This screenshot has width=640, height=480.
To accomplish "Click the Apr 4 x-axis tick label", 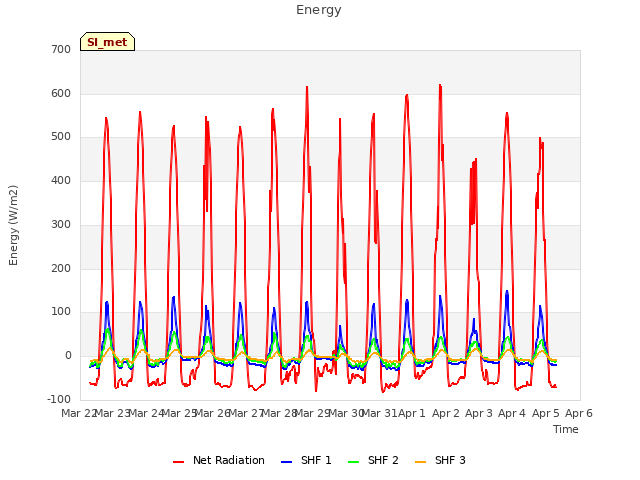I will point(512,413).
